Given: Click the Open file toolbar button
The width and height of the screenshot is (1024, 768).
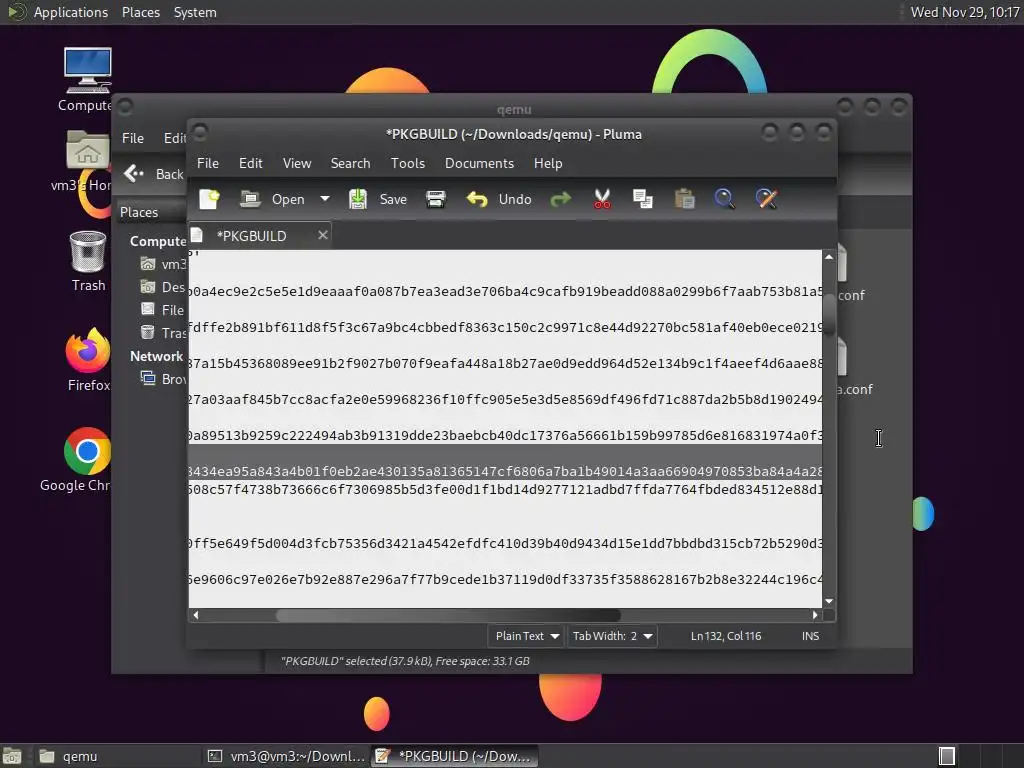Looking at the screenshot, I should (272, 199).
